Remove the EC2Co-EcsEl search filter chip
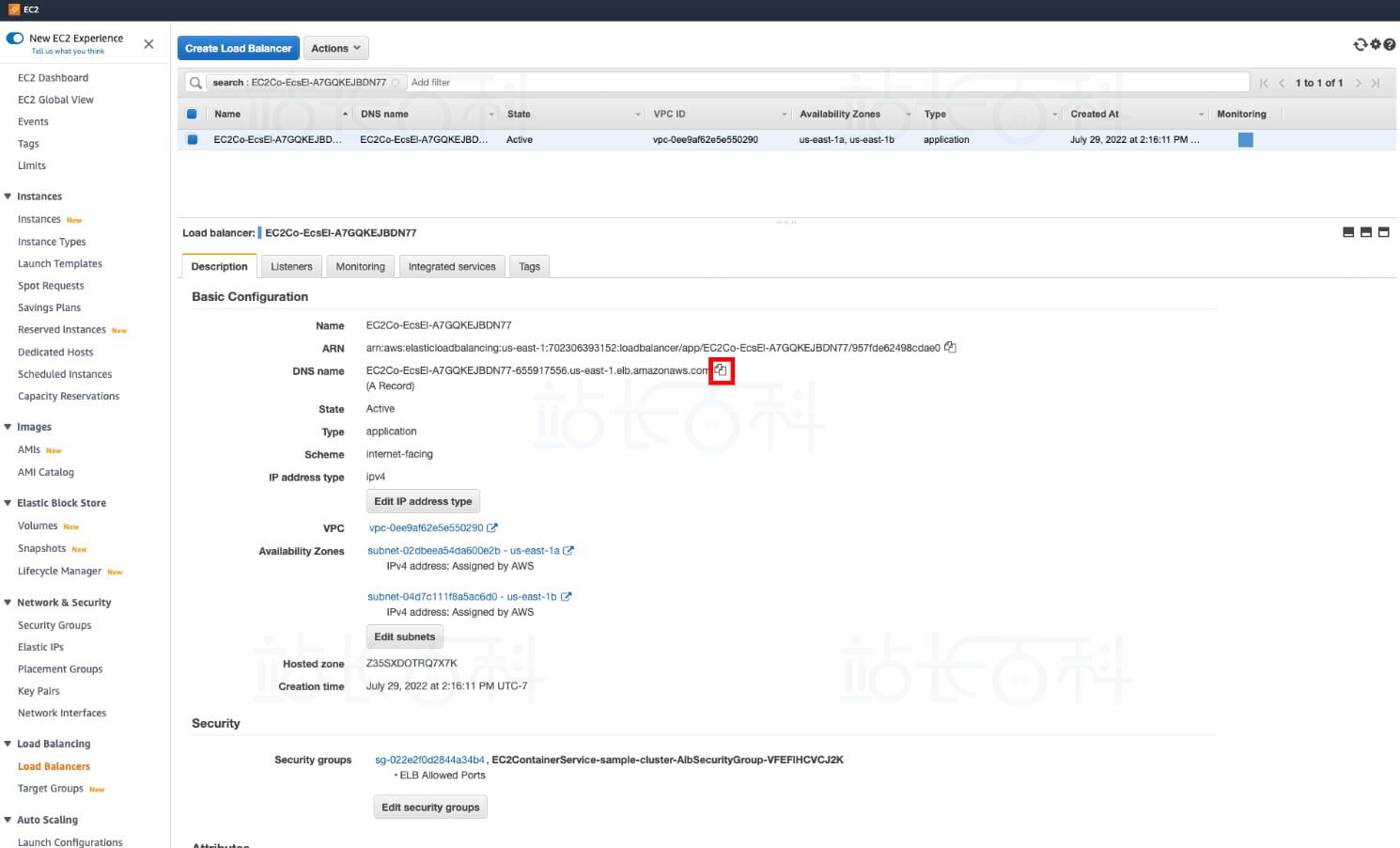 coord(396,83)
